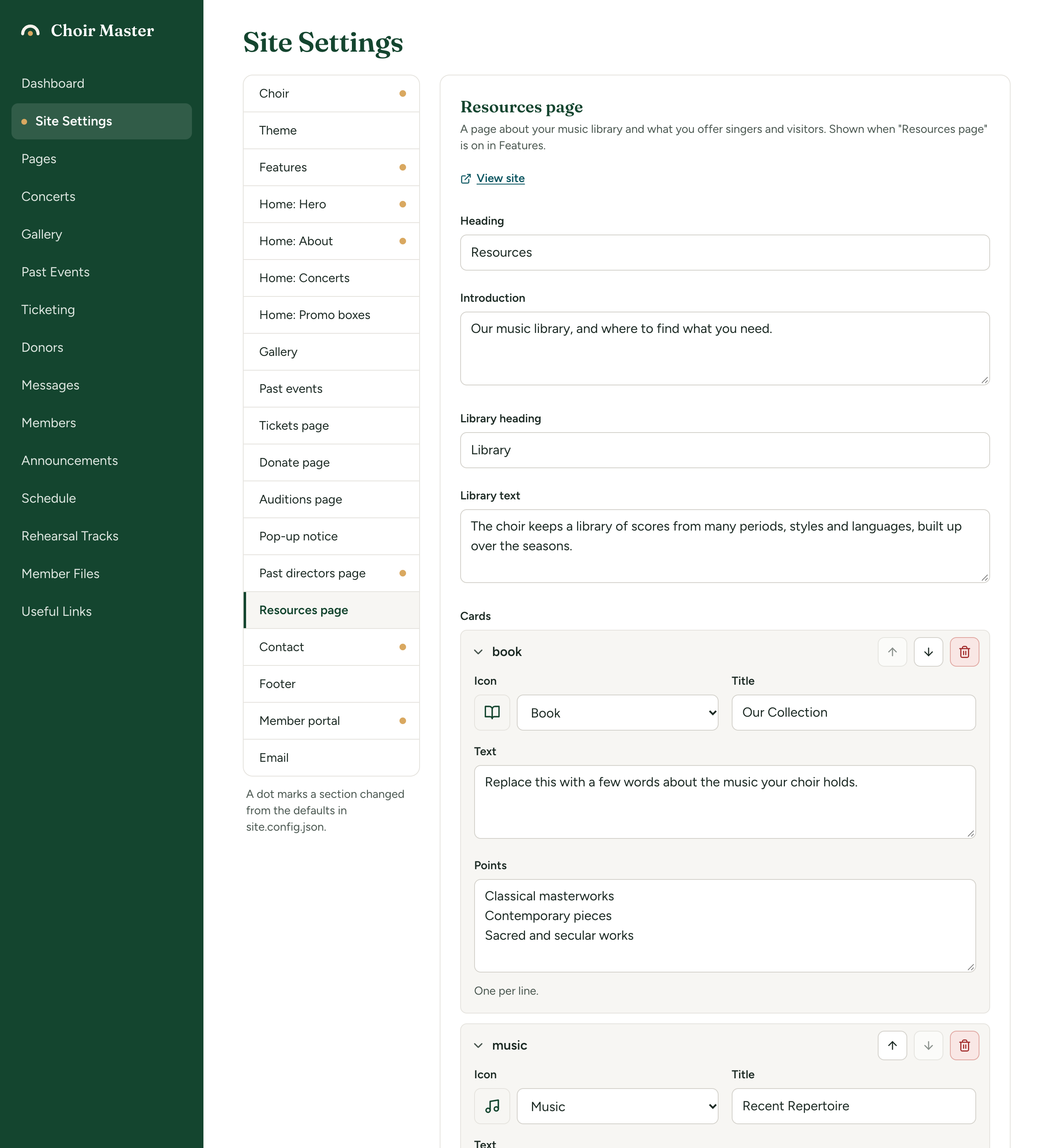The width and height of the screenshot is (1050, 1148).
Task: Click the external link icon beside View site
Action: tap(466, 179)
